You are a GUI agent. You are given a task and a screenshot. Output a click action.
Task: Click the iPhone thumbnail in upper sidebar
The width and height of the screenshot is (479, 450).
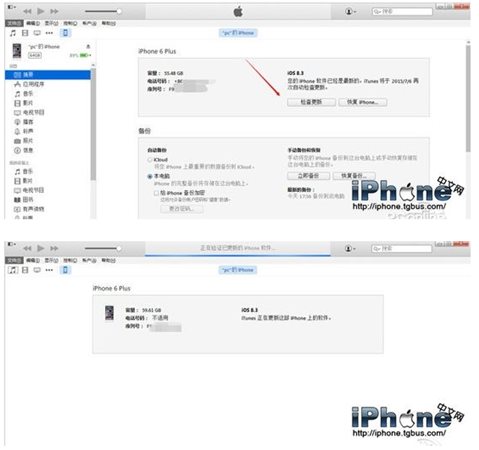[17, 51]
